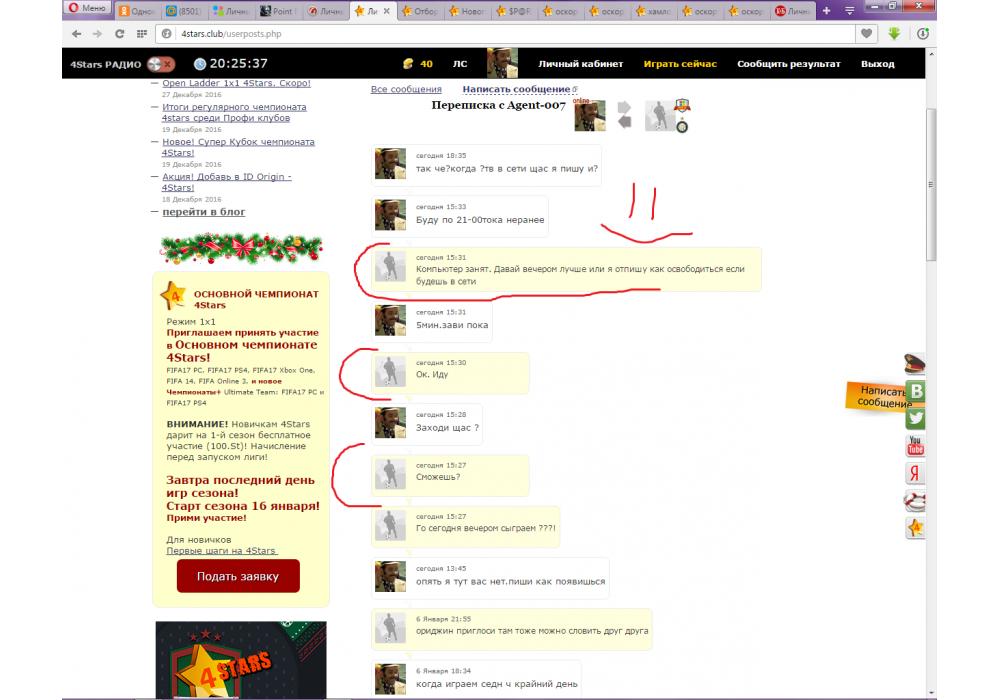
Task: Open the Opera Меню button
Action: (87, 9)
